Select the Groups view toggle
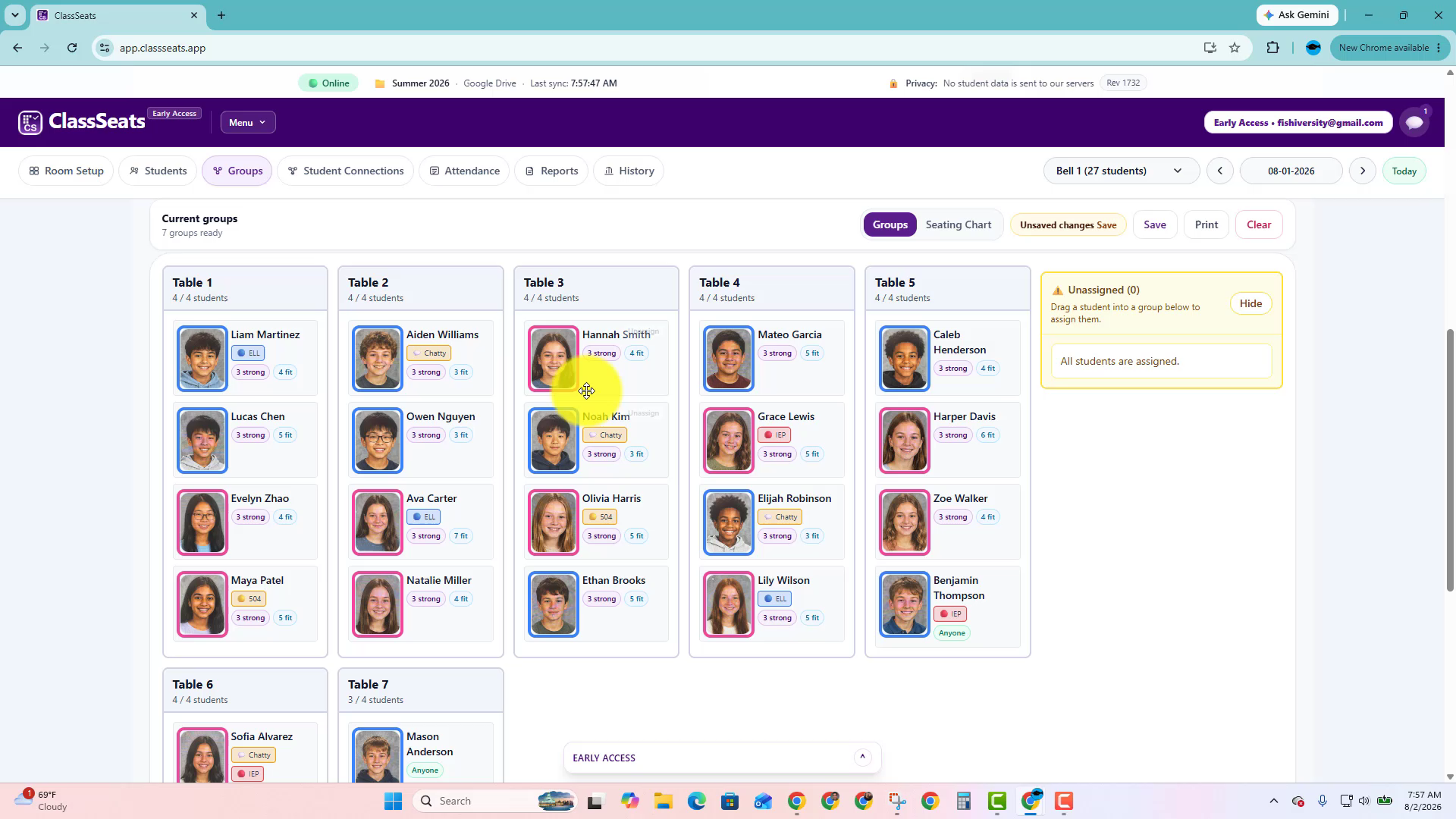This screenshot has width=1456, height=819. (890, 224)
